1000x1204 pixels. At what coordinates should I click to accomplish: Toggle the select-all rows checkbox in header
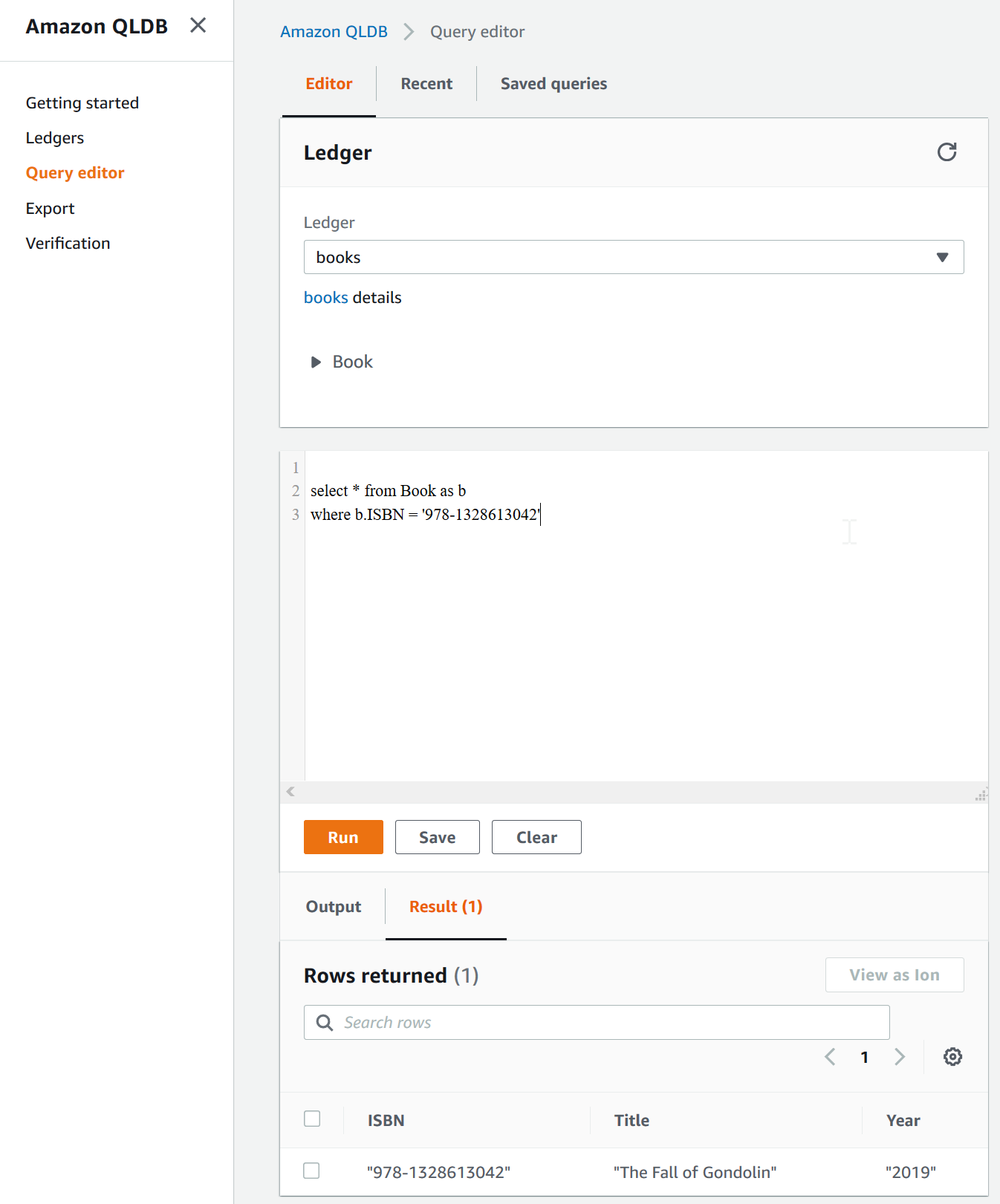point(312,1119)
